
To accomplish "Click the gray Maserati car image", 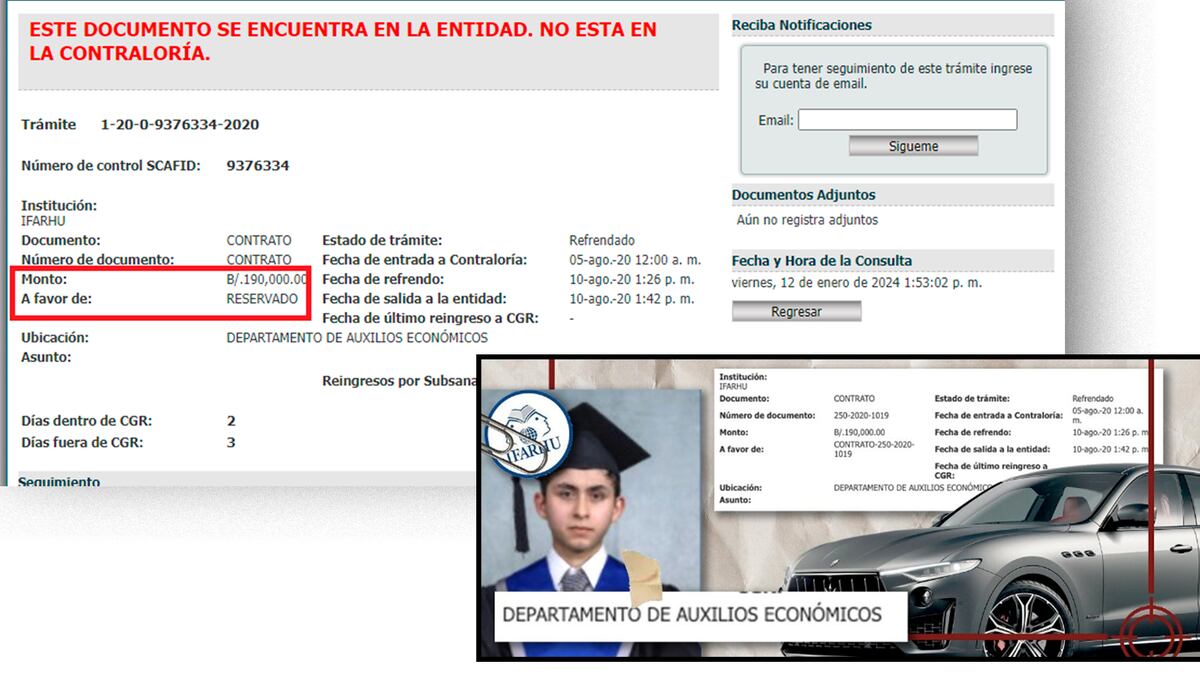I will coord(1000,560).
